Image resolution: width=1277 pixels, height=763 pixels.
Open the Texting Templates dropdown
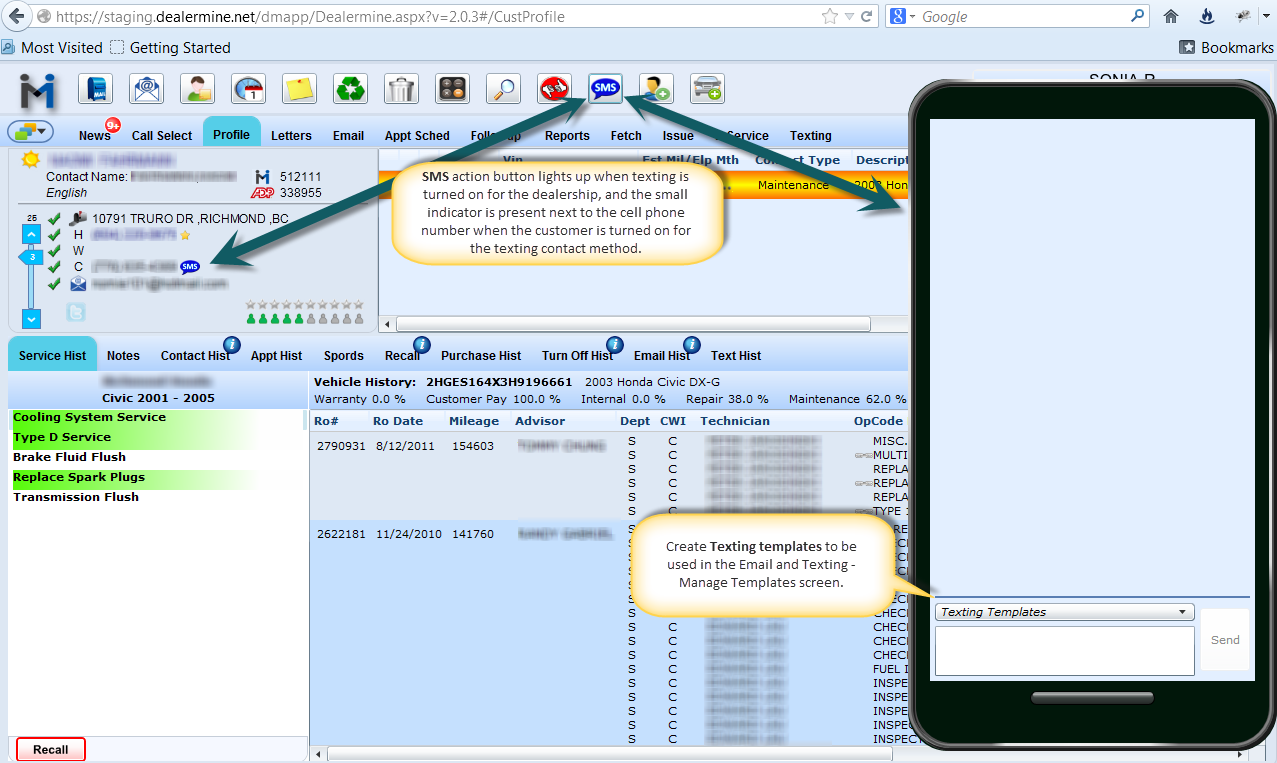click(1064, 612)
